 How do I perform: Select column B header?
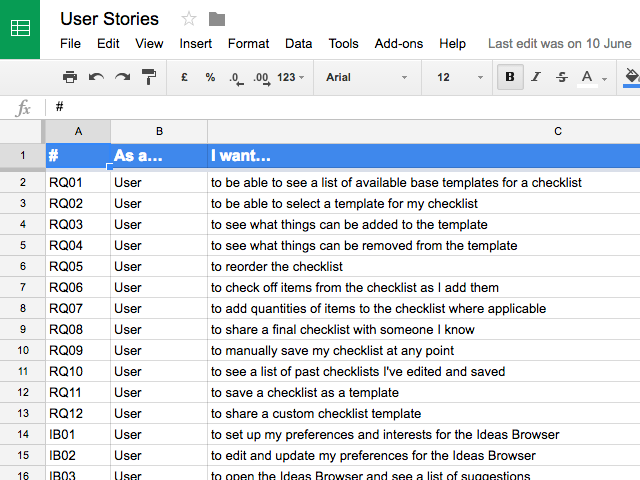pos(159,131)
